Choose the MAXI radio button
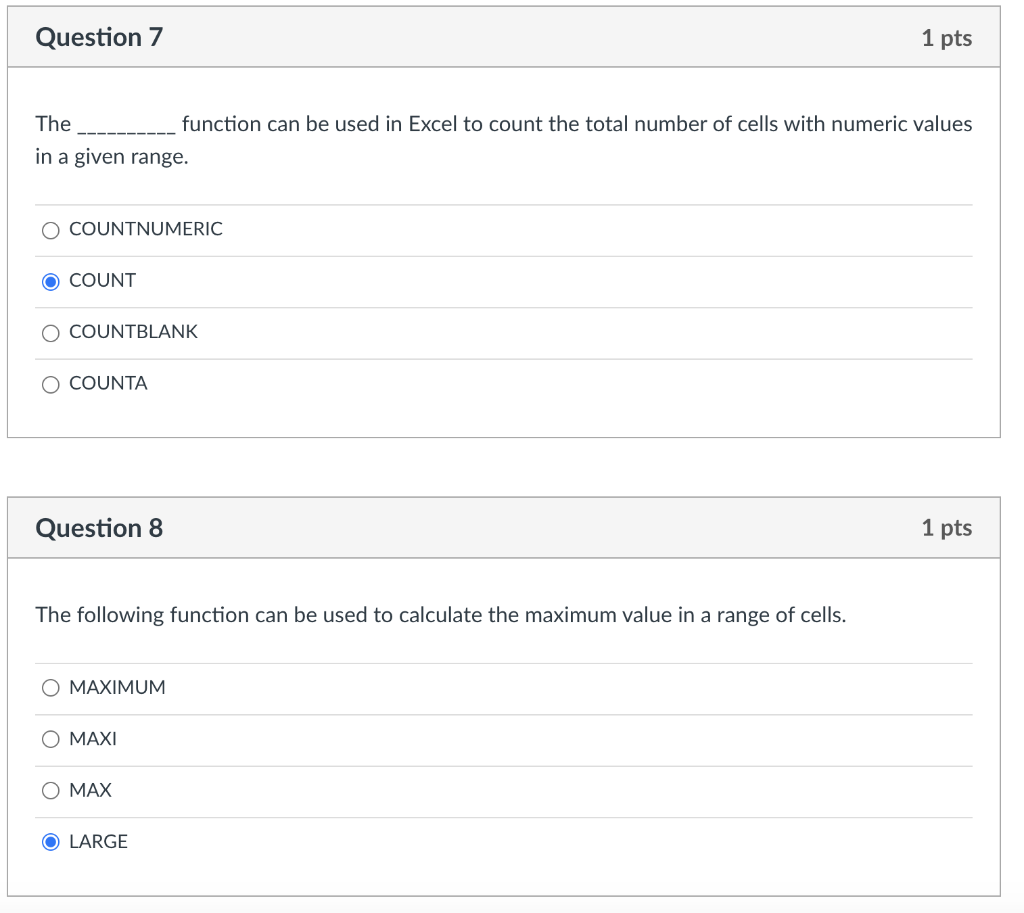Viewport: 1024px width, 913px height. point(51,739)
